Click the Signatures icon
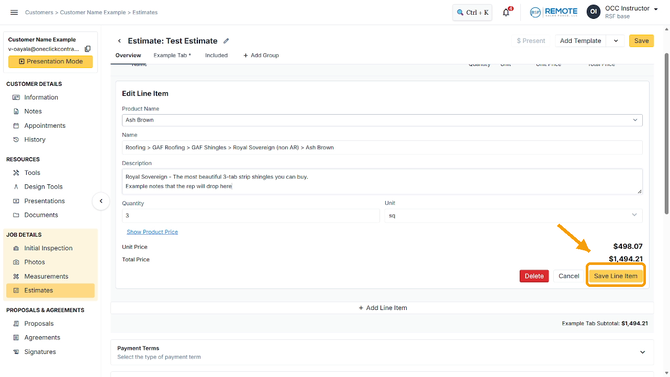The height and width of the screenshot is (377, 670). [16, 352]
